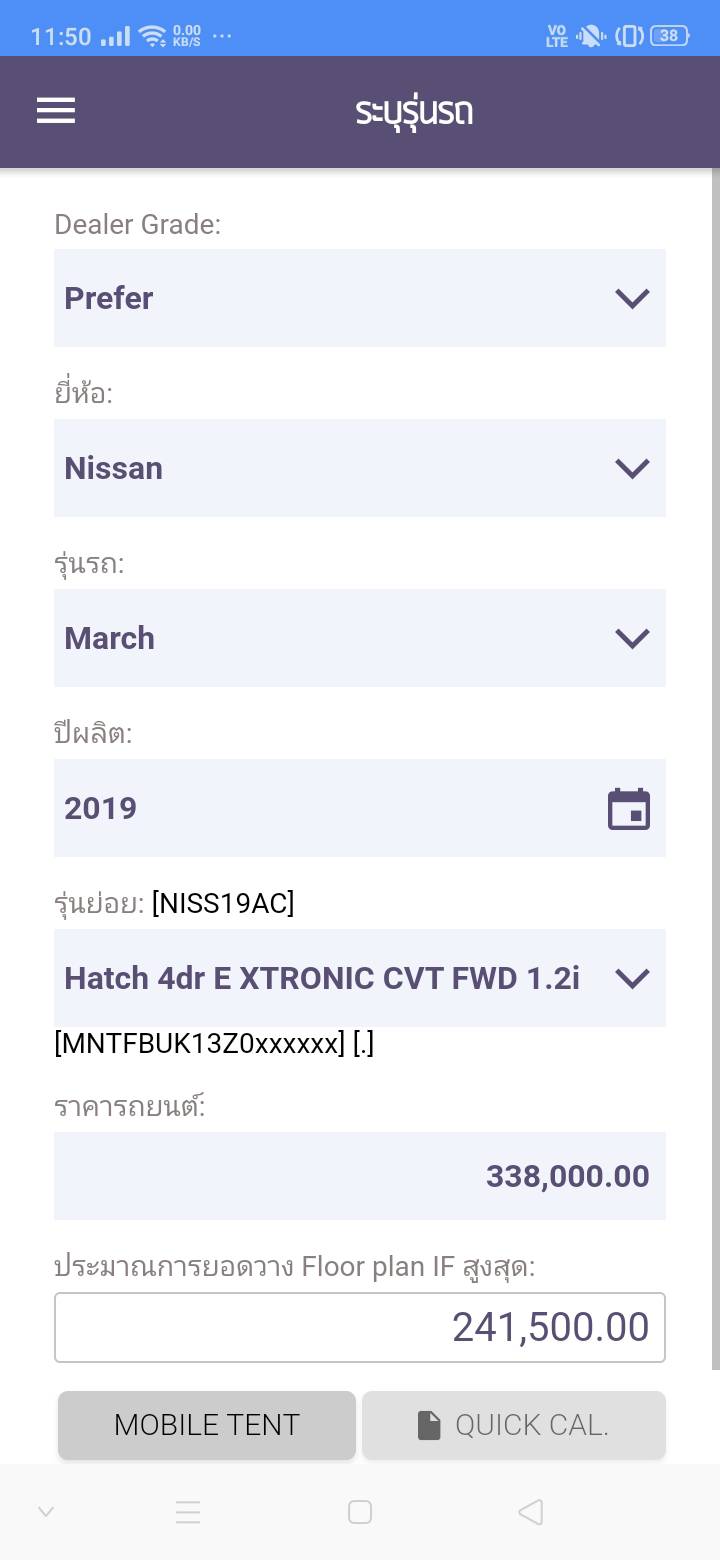Open recent apps with three-line nav icon
Viewport: 720px width, 1560px height.
pos(188,1512)
